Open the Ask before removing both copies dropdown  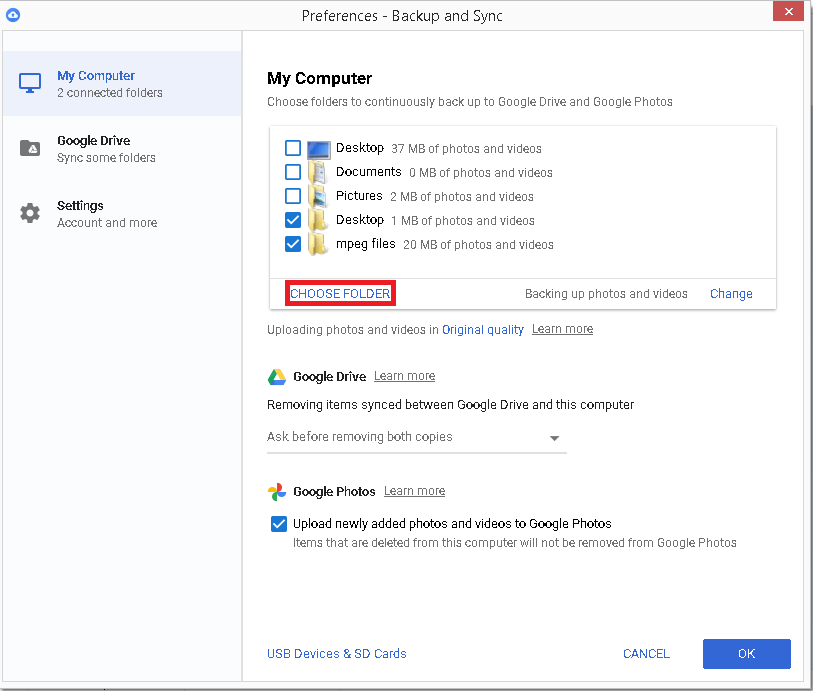[554, 437]
